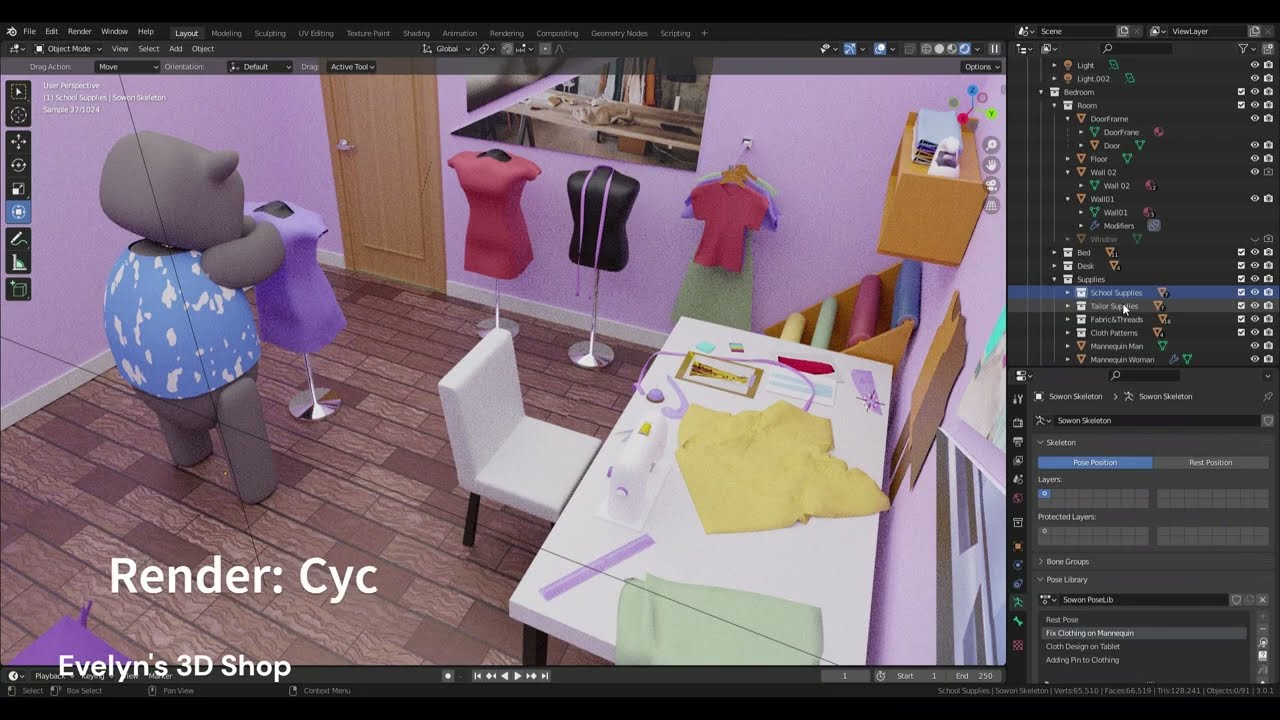Image resolution: width=1280 pixels, height=720 pixels.
Task: Open the View Layer properties tab
Action: click(x=1018, y=460)
